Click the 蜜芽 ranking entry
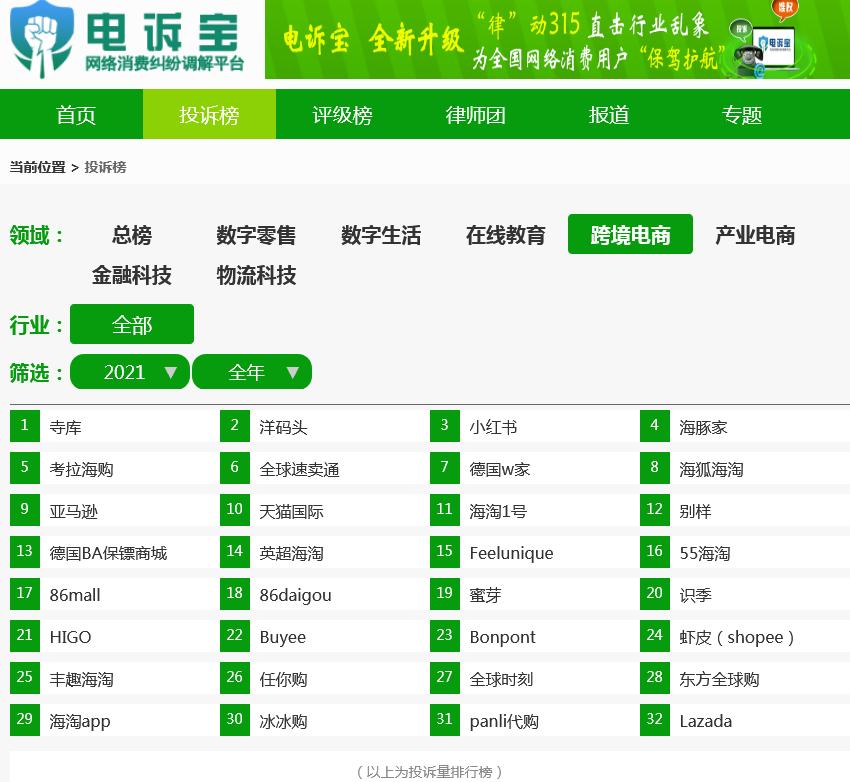Screen dimensions: 850x782 (x=484, y=594)
